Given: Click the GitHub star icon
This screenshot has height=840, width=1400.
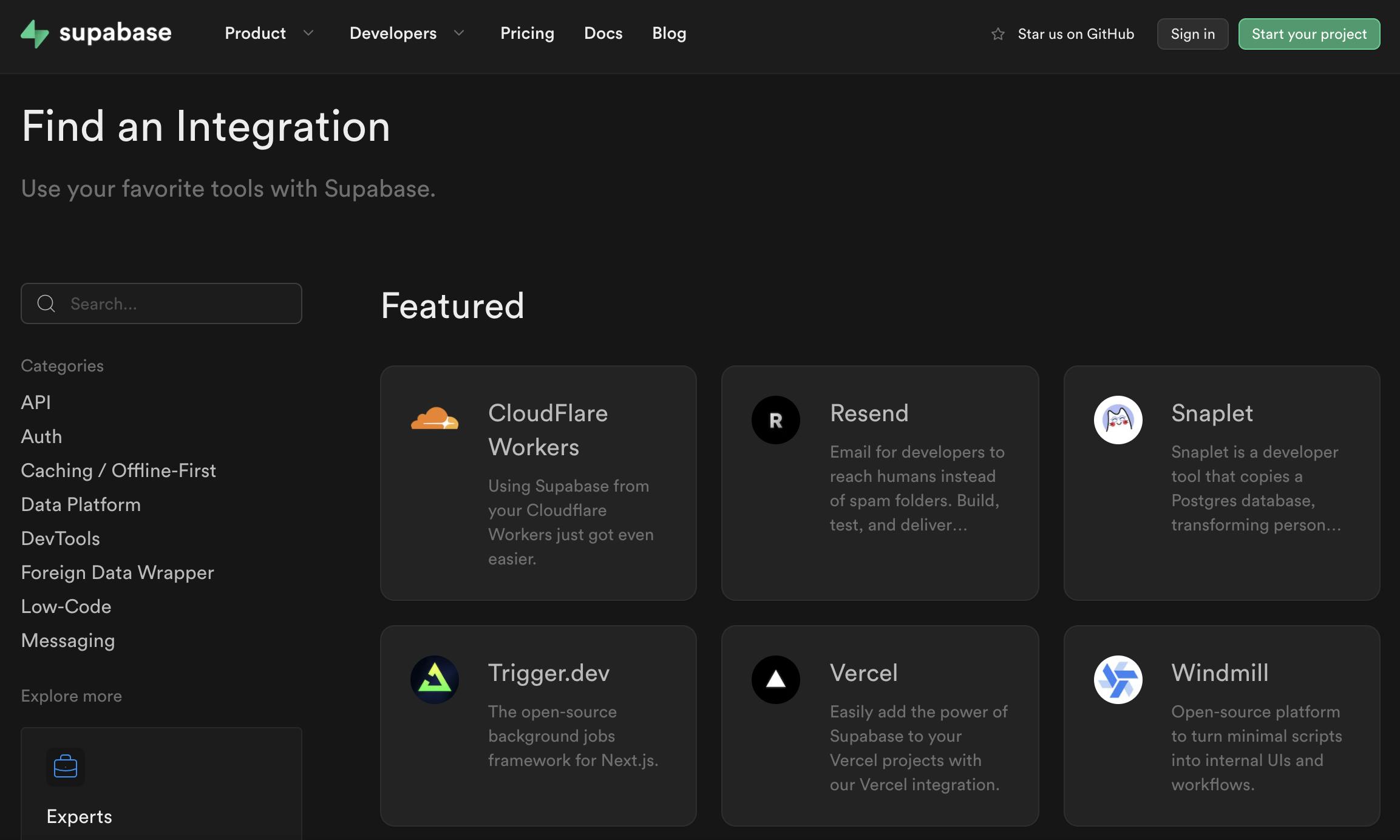Looking at the screenshot, I should pyautogui.click(x=997, y=34).
